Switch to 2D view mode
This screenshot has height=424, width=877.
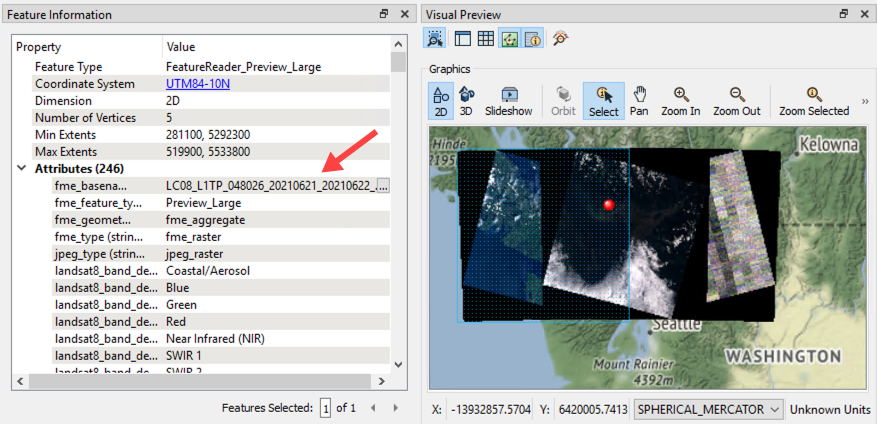(441, 101)
